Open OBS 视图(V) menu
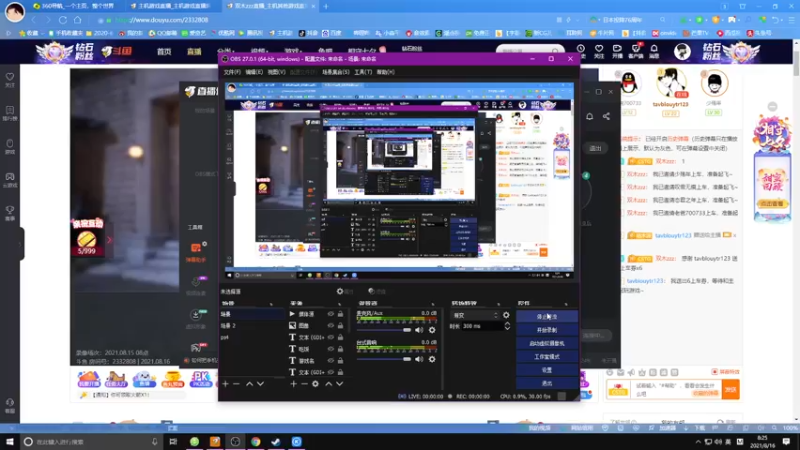800x450 pixels. tap(277, 72)
